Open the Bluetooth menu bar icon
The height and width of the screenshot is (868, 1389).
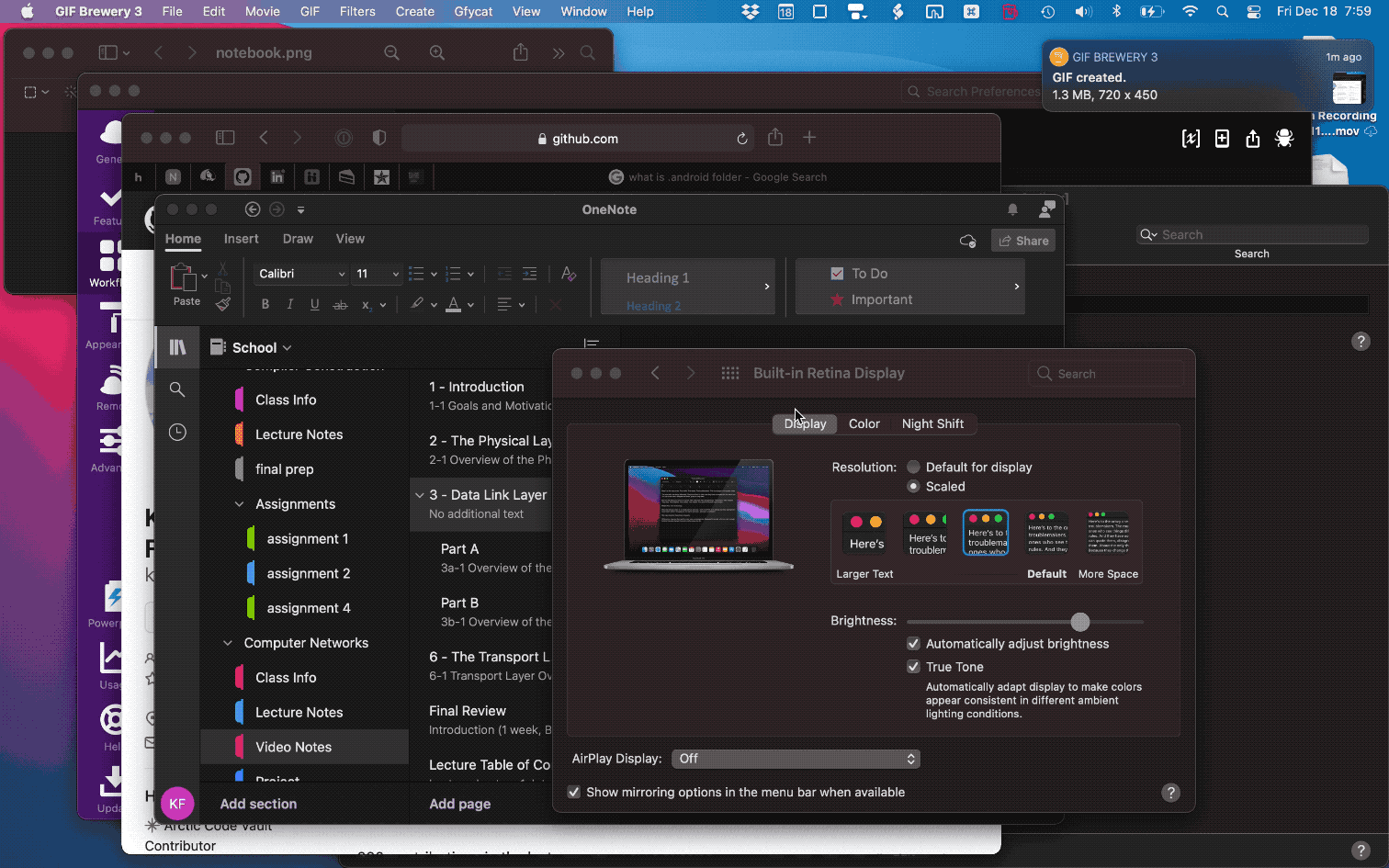[x=1117, y=12]
